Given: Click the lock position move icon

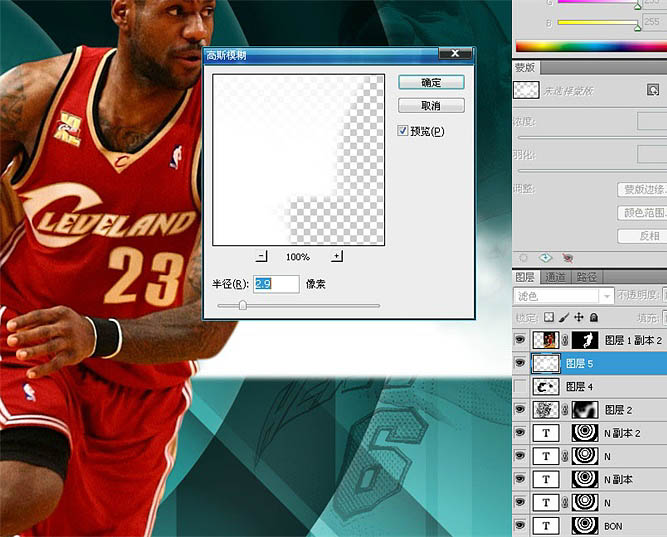Looking at the screenshot, I should point(579,317).
